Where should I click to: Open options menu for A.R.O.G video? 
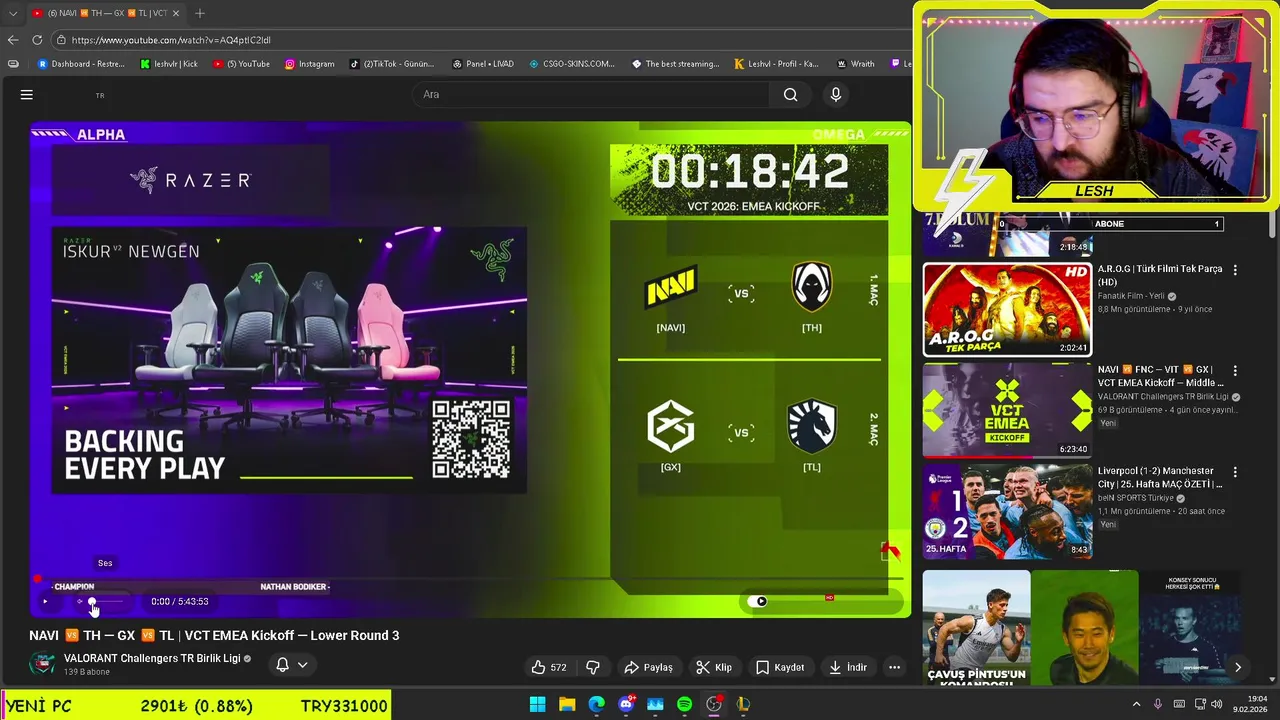(x=1235, y=270)
